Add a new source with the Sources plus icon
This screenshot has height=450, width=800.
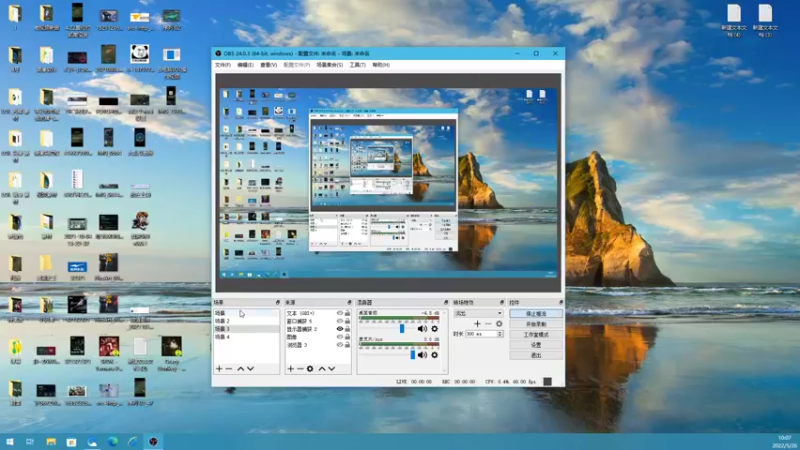pyautogui.click(x=290, y=368)
